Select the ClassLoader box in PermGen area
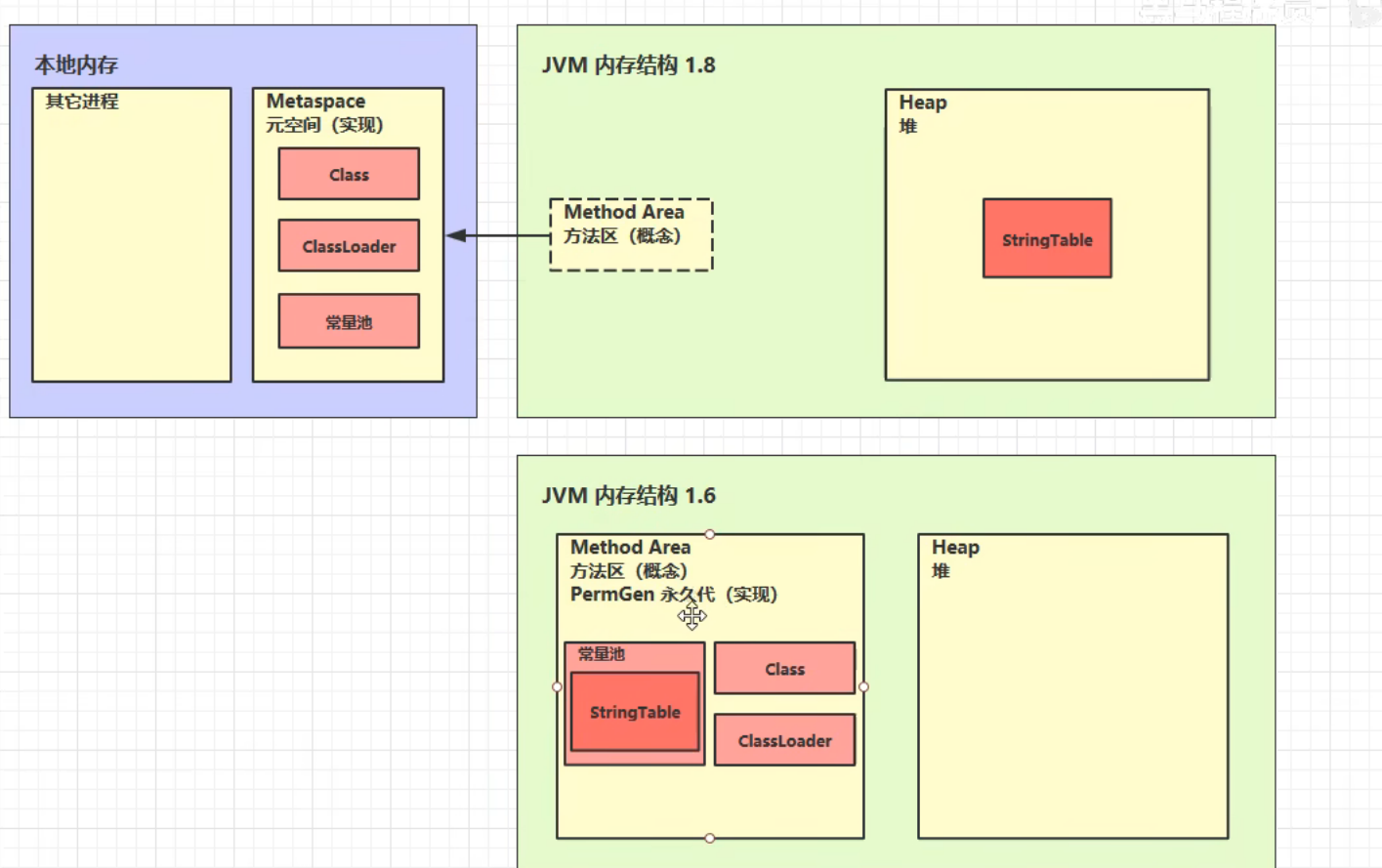Screen dimensions: 1382x868 [784, 740]
